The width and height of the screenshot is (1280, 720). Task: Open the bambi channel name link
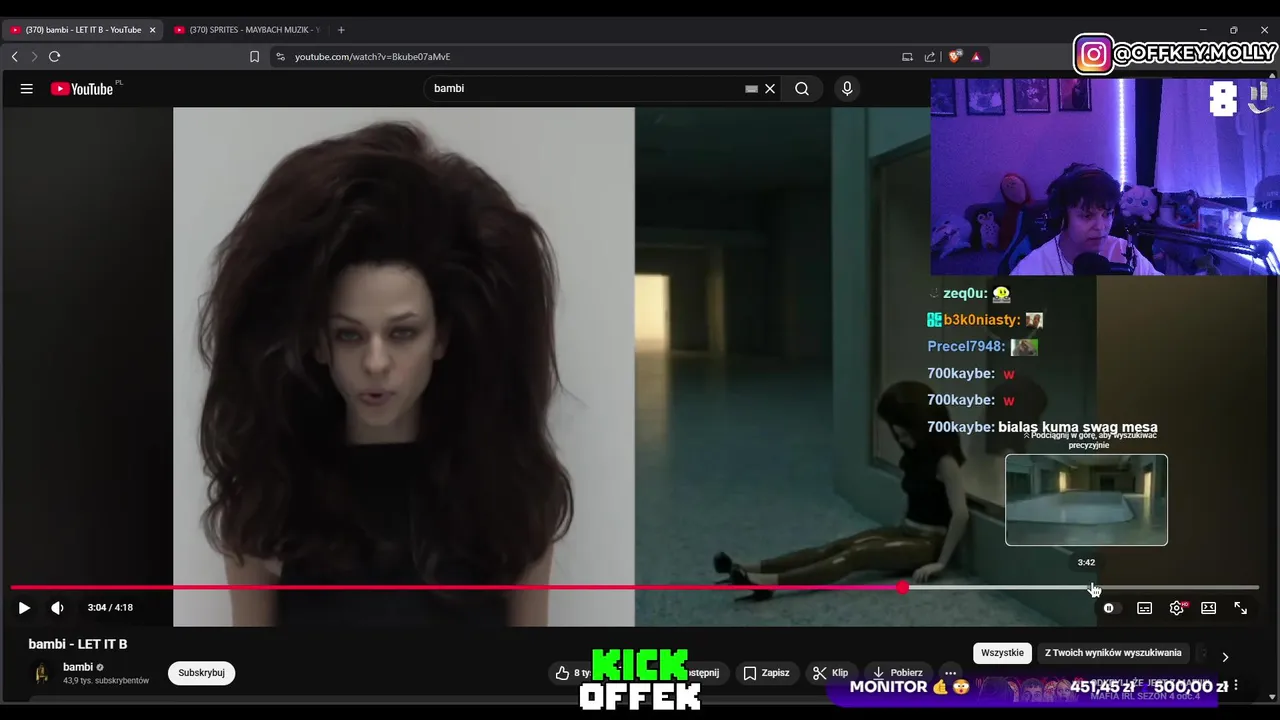(x=78, y=667)
